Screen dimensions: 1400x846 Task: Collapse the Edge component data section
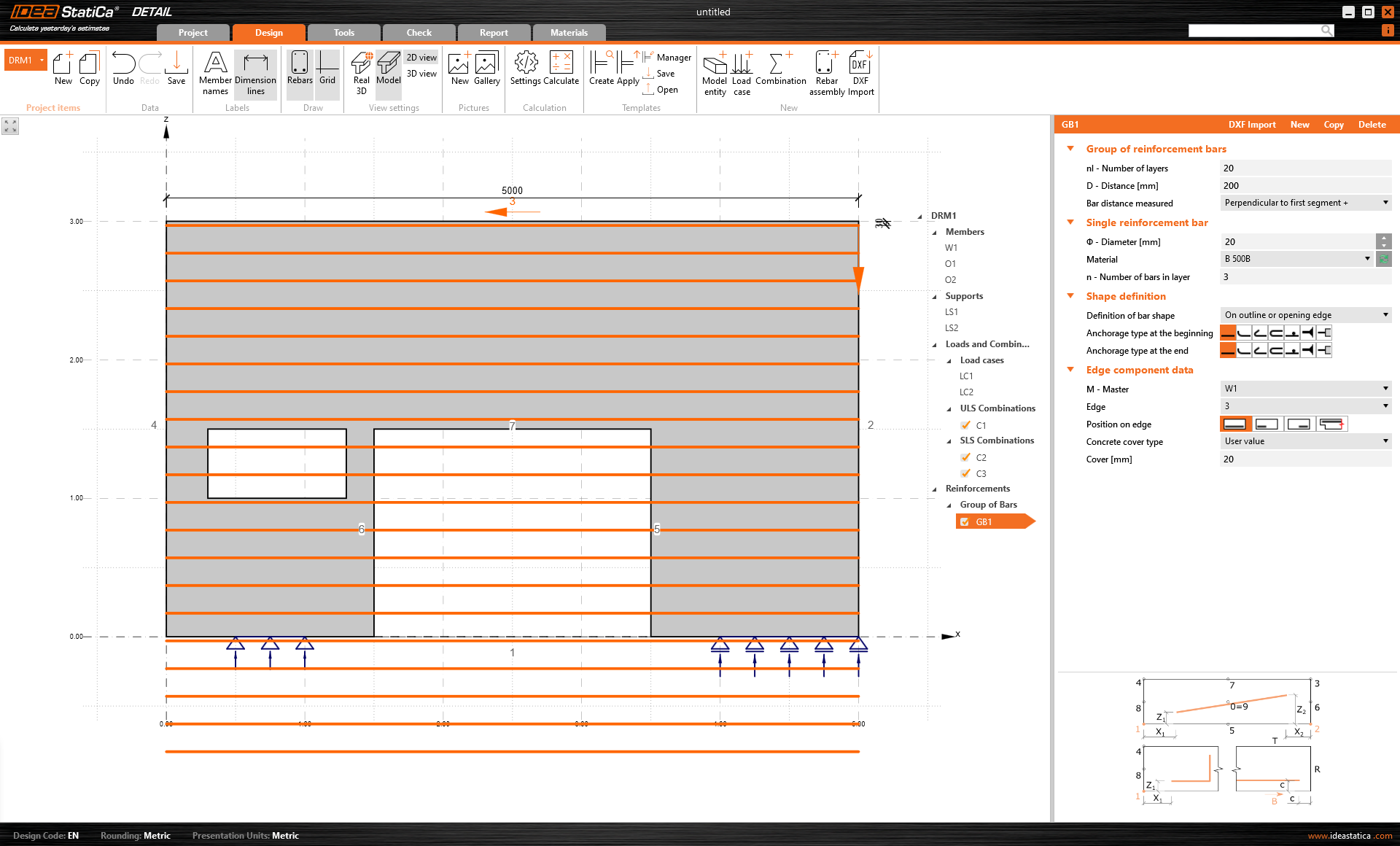[x=1070, y=370]
